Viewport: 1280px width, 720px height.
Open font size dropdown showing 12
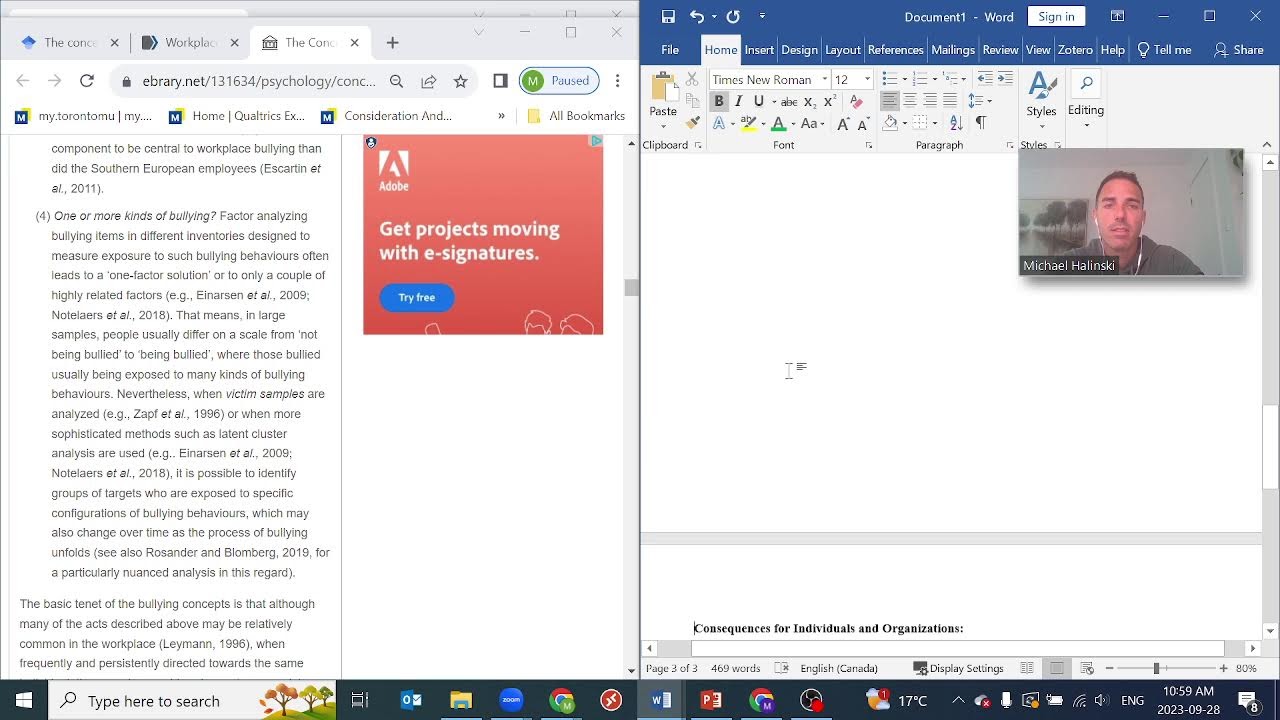867,80
